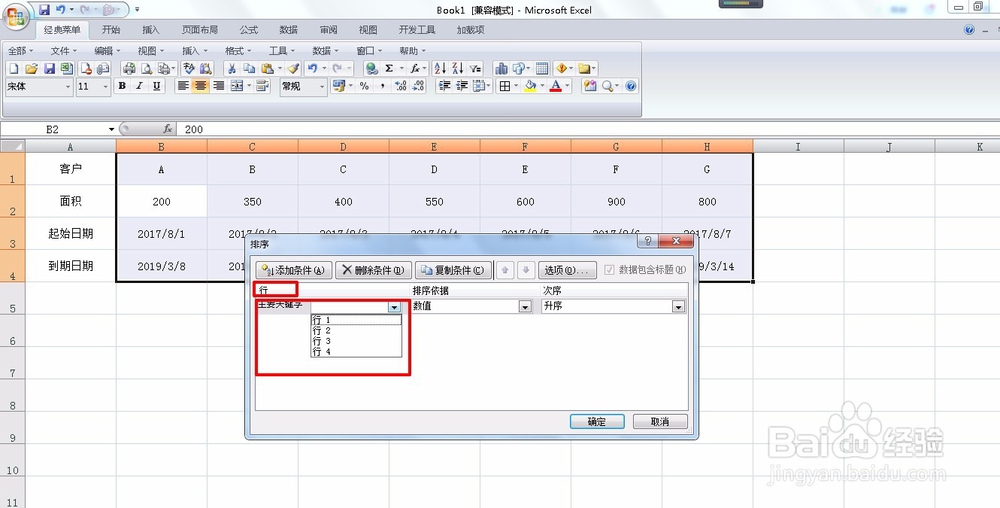Sort ascending with A-Z icon
1000x508 pixels.
click(x=440, y=69)
